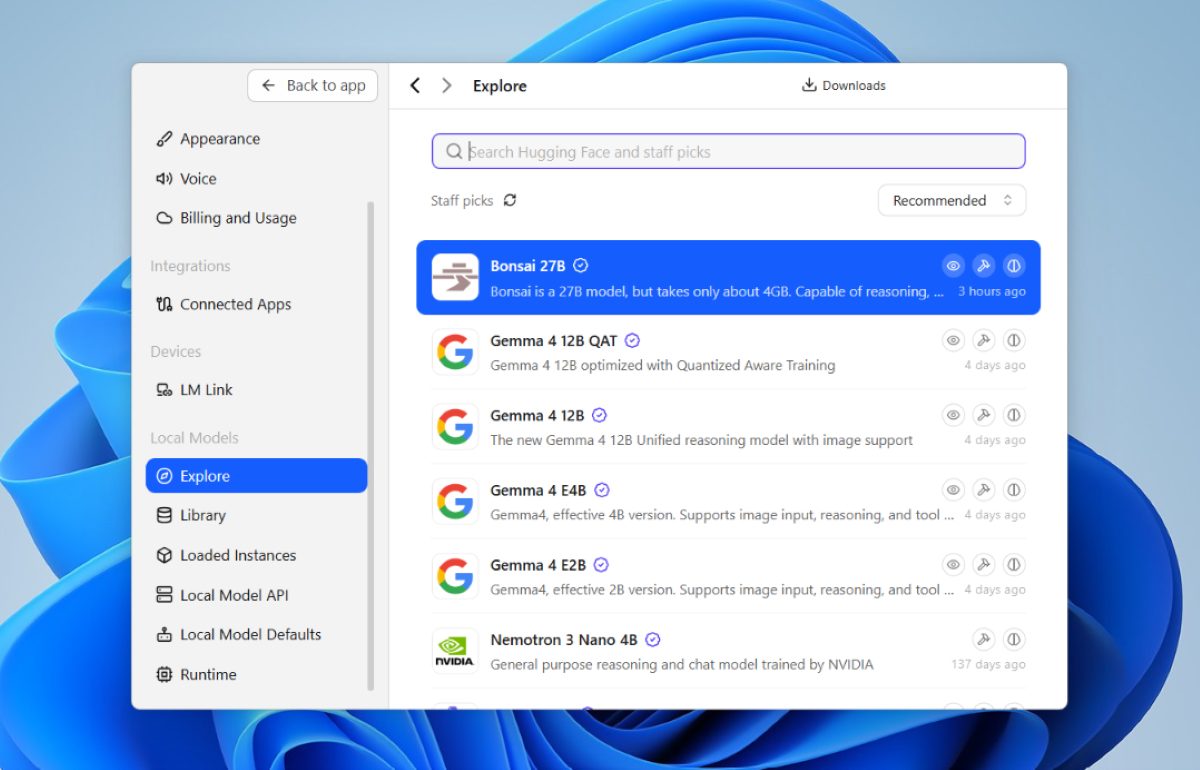Image resolution: width=1200 pixels, height=770 pixels.
Task: Click the Search Hugging Face input field
Action: click(728, 152)
